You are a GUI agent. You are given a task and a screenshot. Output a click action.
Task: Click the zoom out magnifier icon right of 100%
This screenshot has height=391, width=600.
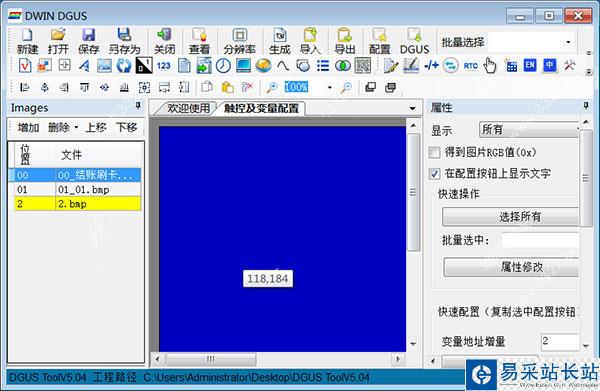click(x=346, y=88)
